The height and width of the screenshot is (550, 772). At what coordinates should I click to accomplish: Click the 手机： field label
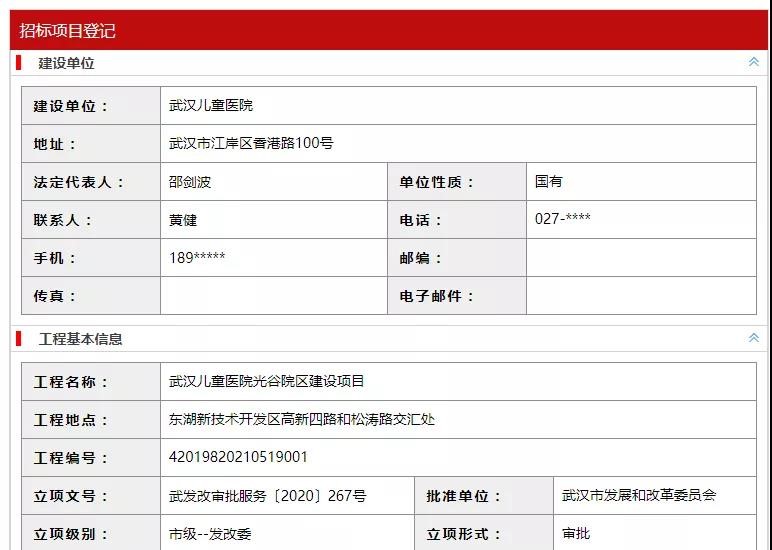pos(55,258)
